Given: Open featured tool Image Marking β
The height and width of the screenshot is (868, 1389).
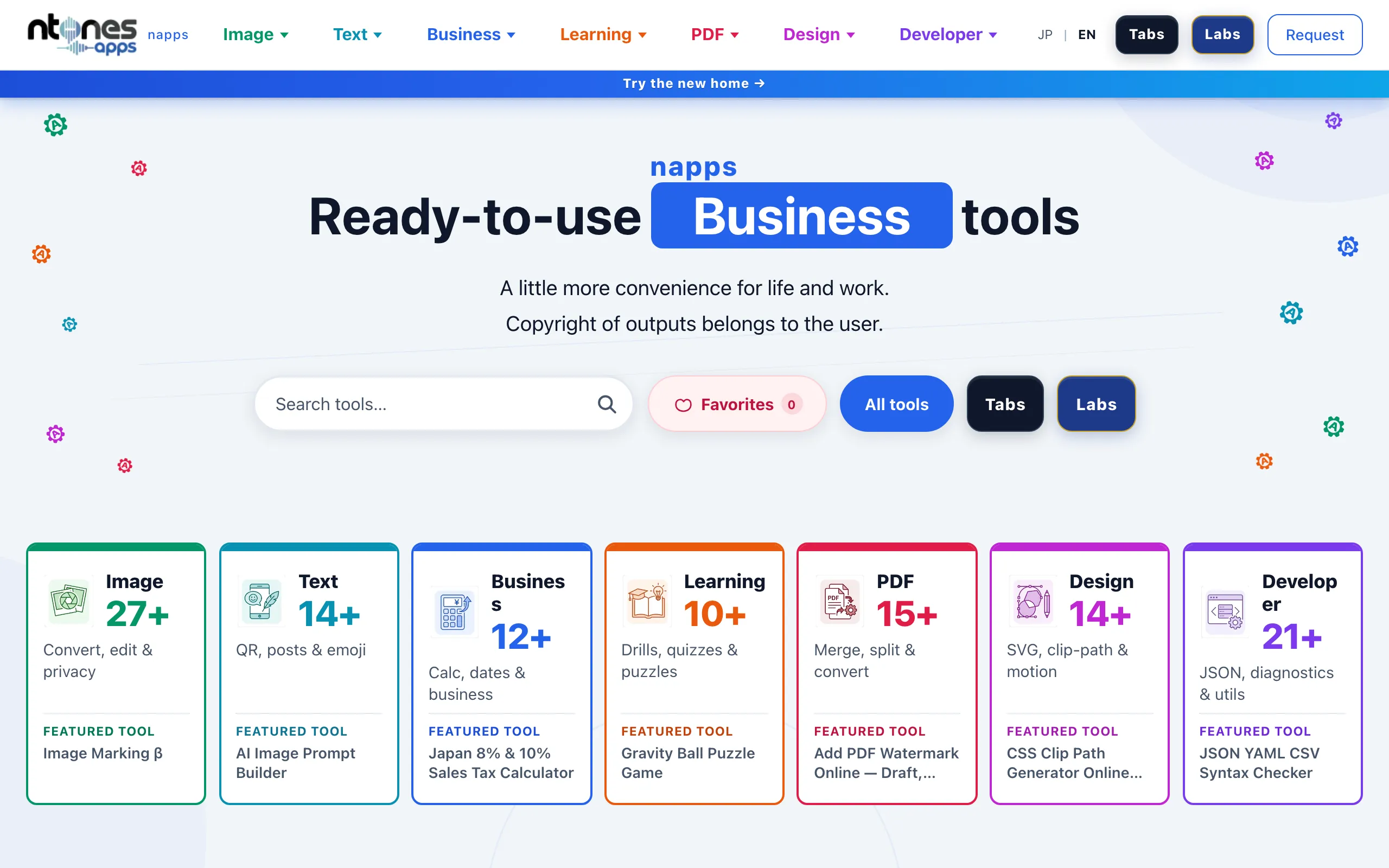Looking at the screenshot, I should [x=103, y=753].
